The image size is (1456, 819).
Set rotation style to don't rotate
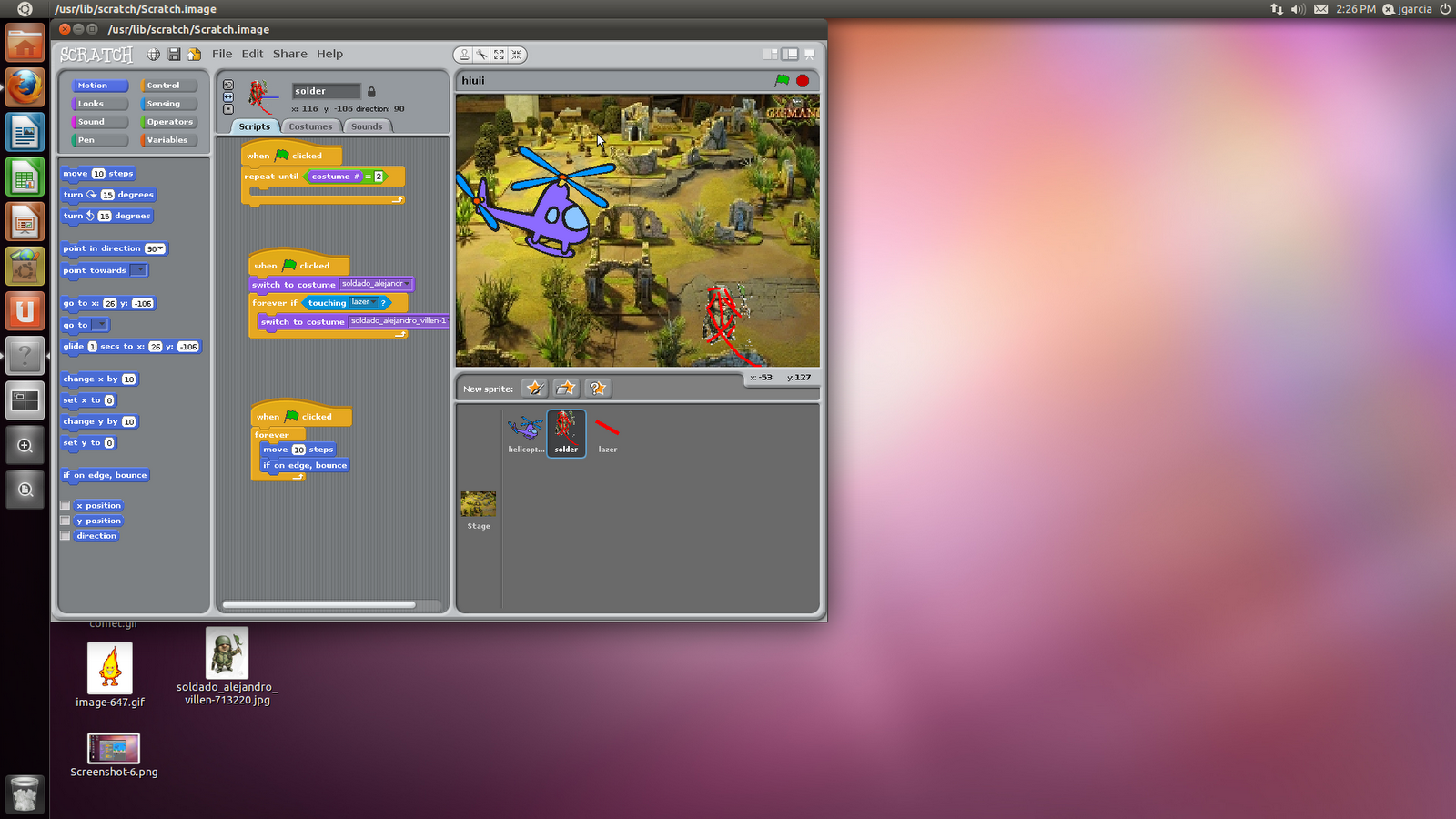228,109
